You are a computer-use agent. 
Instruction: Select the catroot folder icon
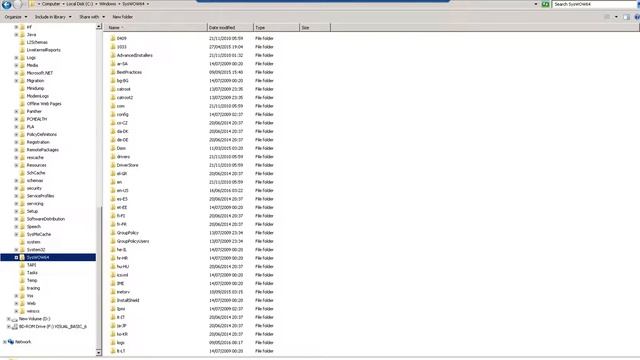(113, 89)
